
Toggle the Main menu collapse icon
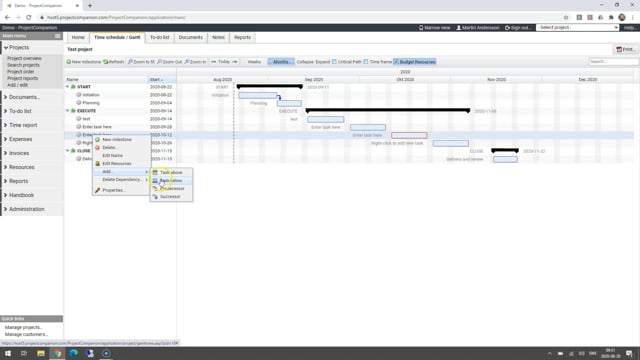click(x=58, y=36)
